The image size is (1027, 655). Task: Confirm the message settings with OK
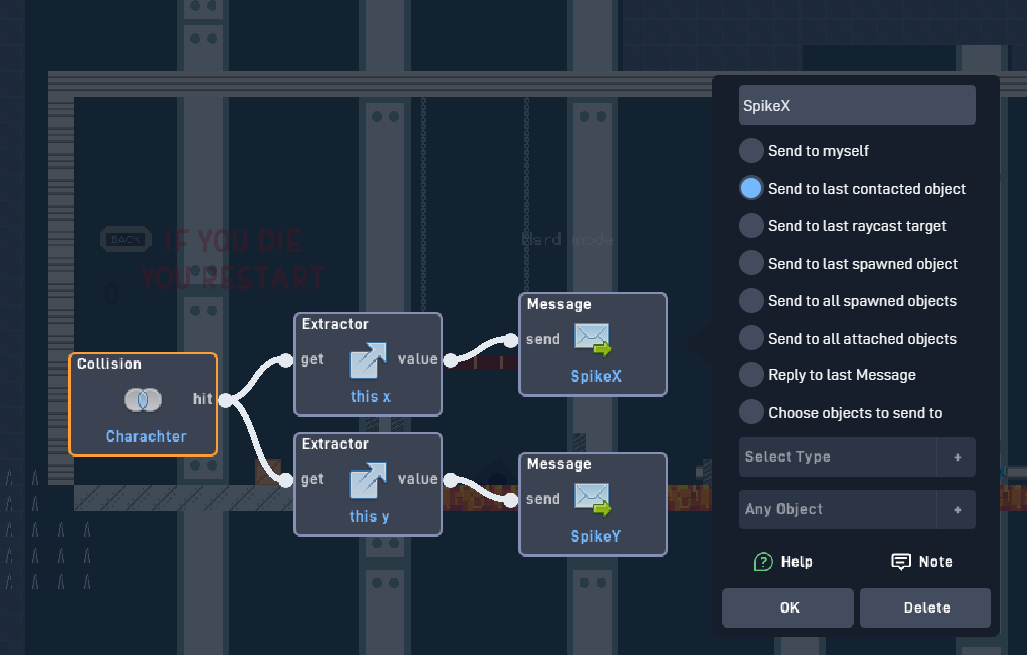pyautogui.click(x=788, y=608)
